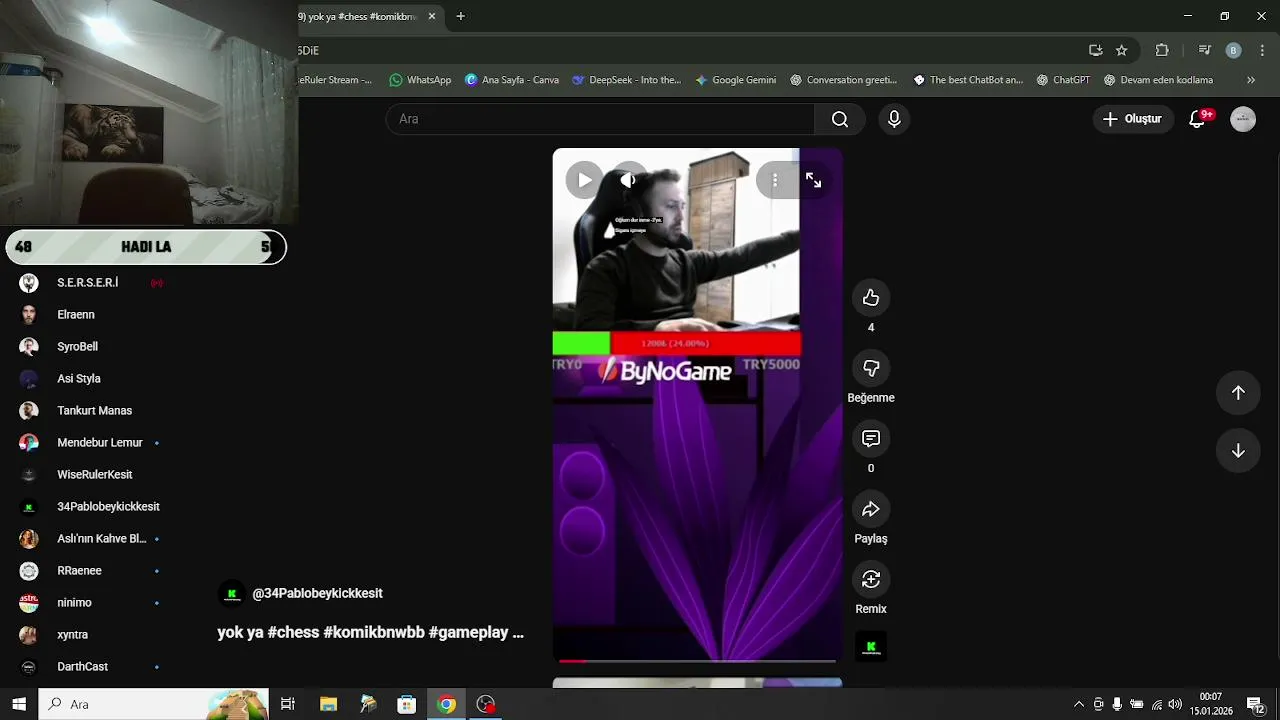Open the Remix option

870,580
